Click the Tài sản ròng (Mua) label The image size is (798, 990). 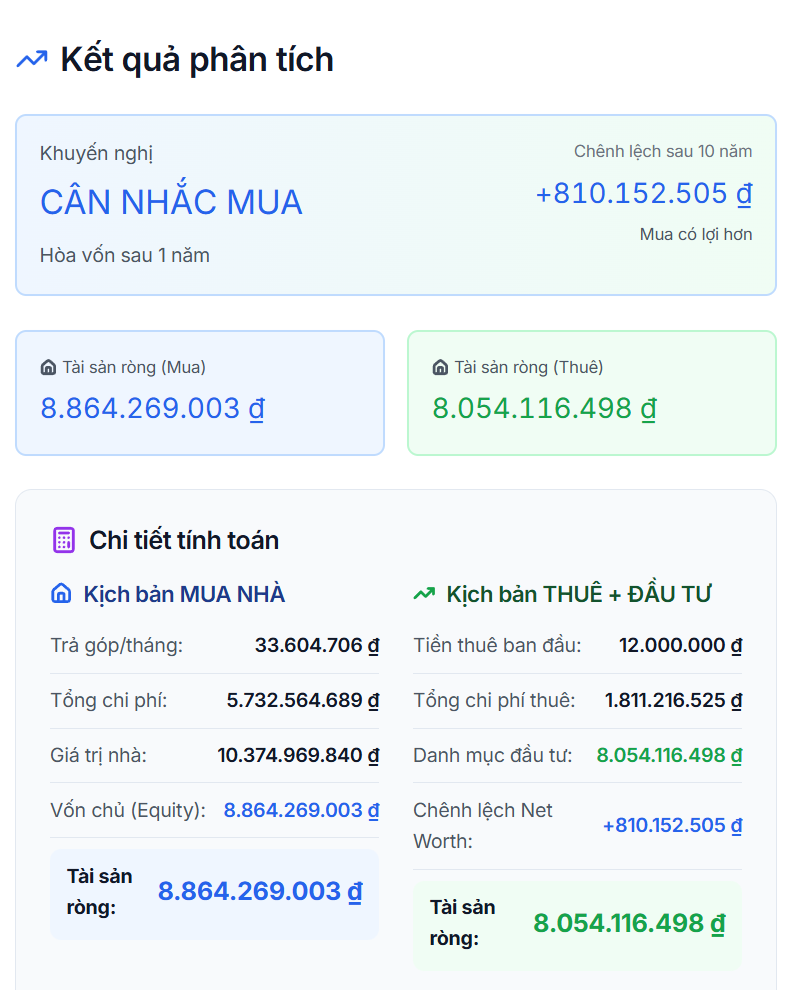(x=134, y=367)
